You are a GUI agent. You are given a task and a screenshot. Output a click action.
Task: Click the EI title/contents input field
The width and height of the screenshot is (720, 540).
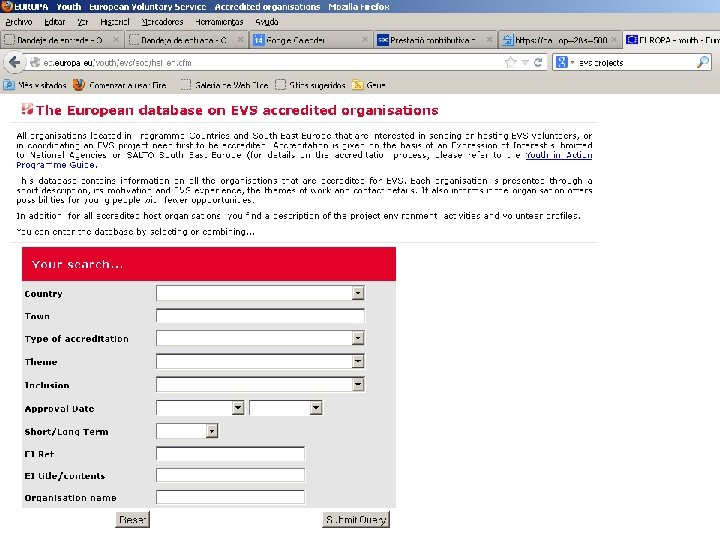(x=230, y=475)
